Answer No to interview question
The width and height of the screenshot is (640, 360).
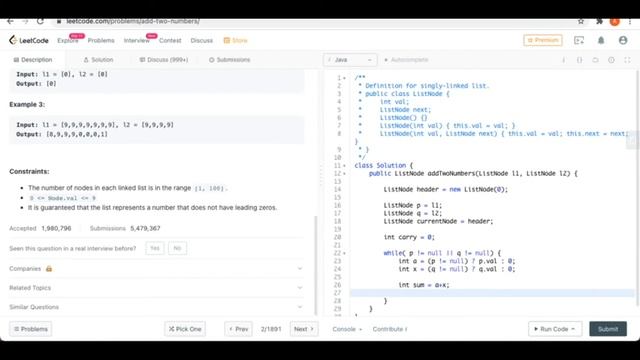point(177,248)
